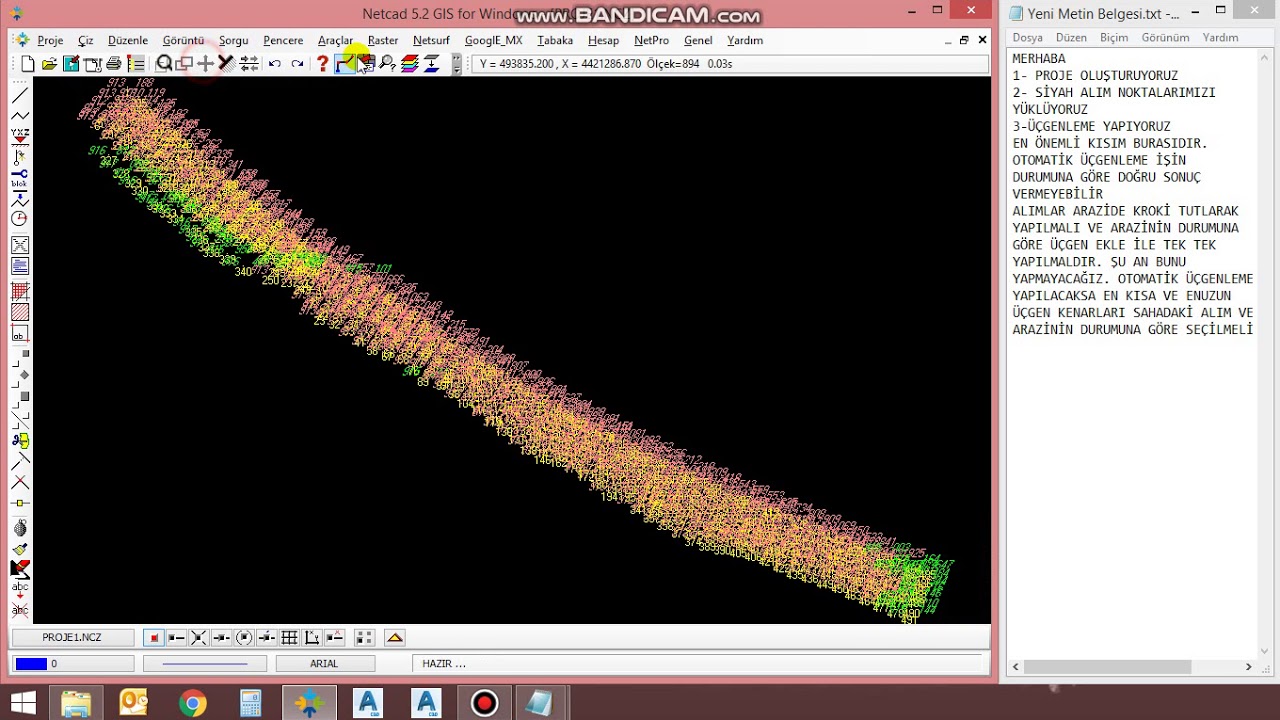Expand the toolbar overflow arrows
The height and width of the screenshot is (720, 1280).
tap(457, 64)
